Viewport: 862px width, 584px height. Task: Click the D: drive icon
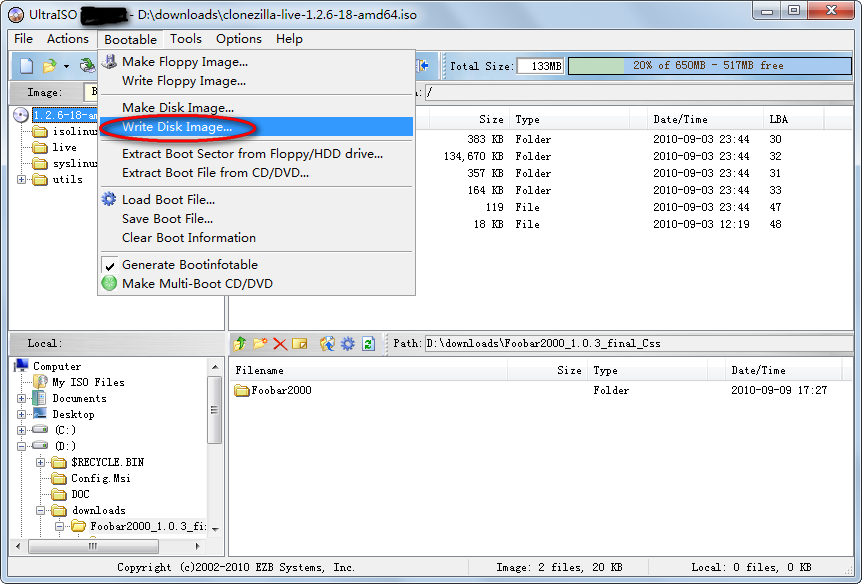coord(40,445)
